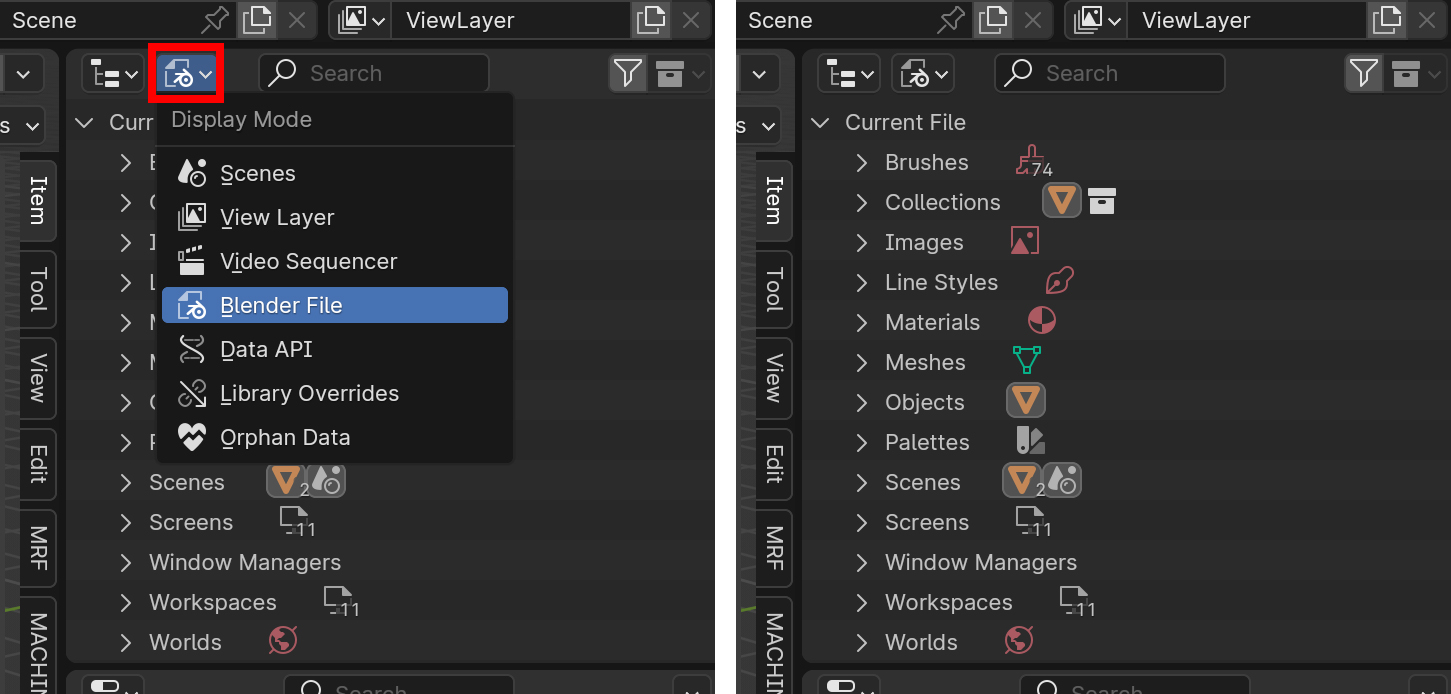The image size is (1451, 694).
Task: Click ViewLayer name field in right panel
Action: point(1246,20)
